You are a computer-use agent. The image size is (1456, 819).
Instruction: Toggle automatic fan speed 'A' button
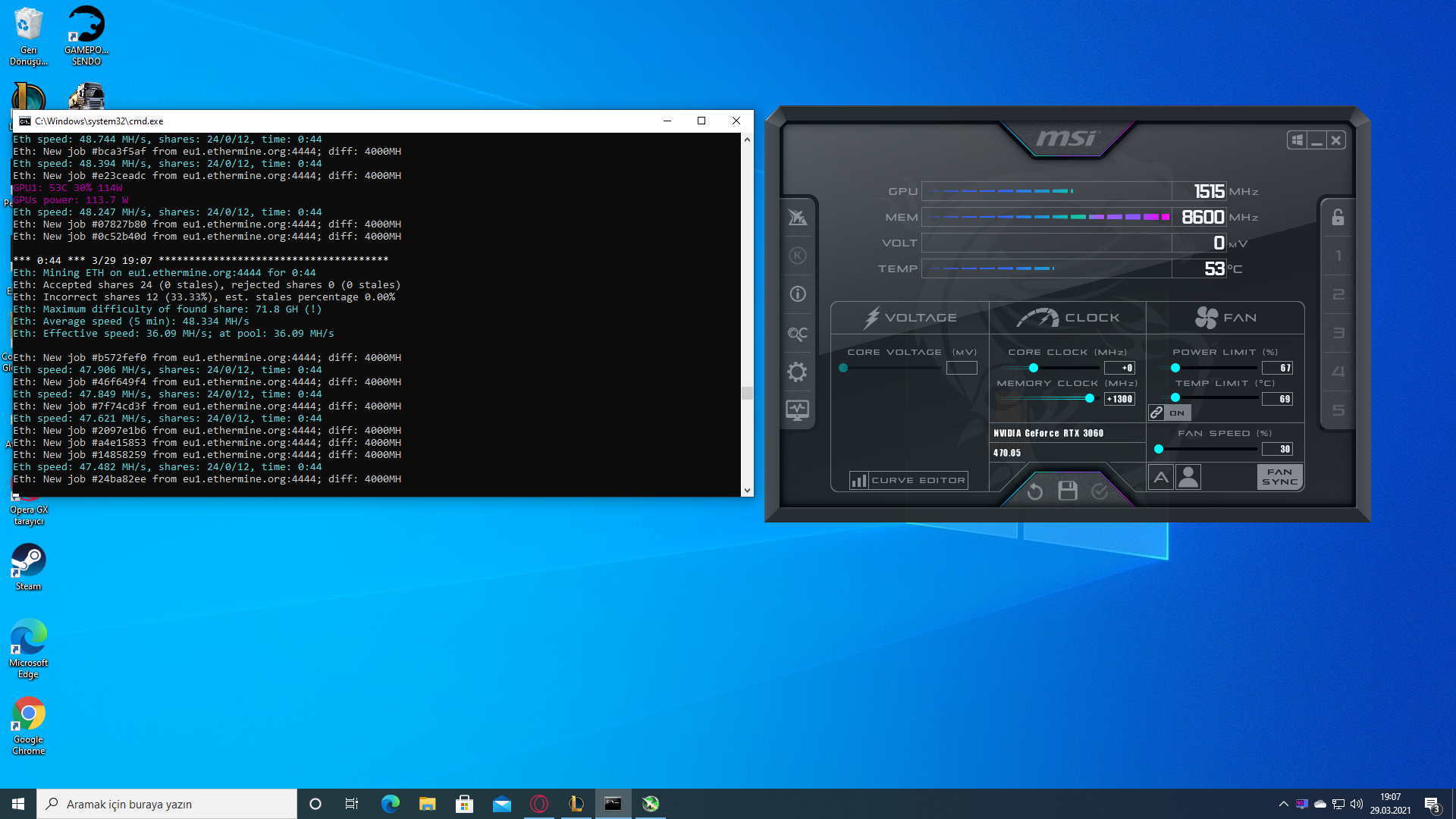1160,477
